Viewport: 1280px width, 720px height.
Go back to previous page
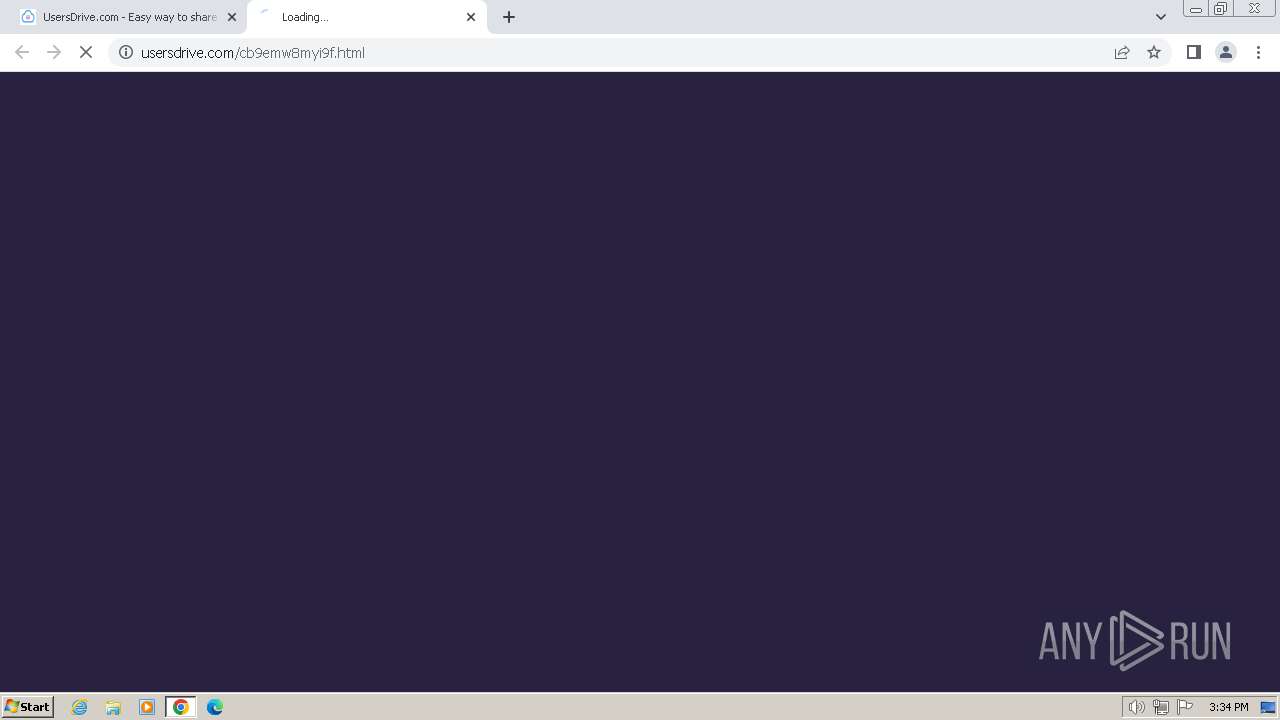coord(22,52)
